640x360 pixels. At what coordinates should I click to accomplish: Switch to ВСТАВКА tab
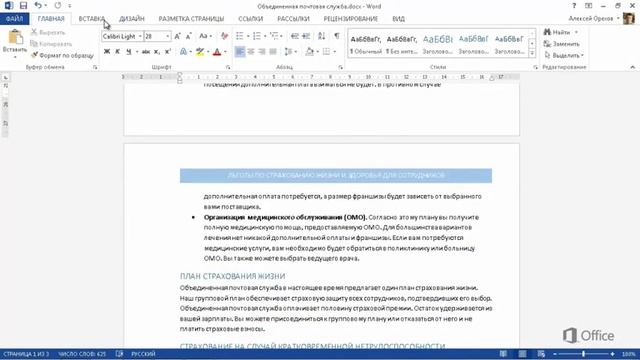click(92, 19)
